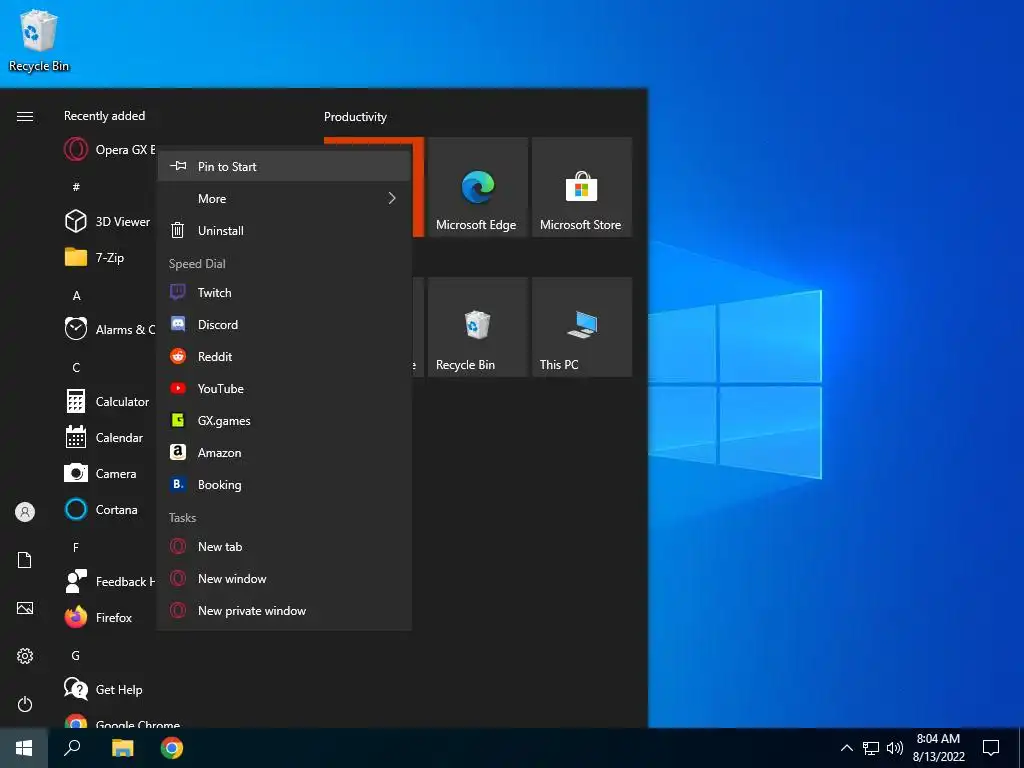Open YouTube speed dial entry

click(284, 389)
